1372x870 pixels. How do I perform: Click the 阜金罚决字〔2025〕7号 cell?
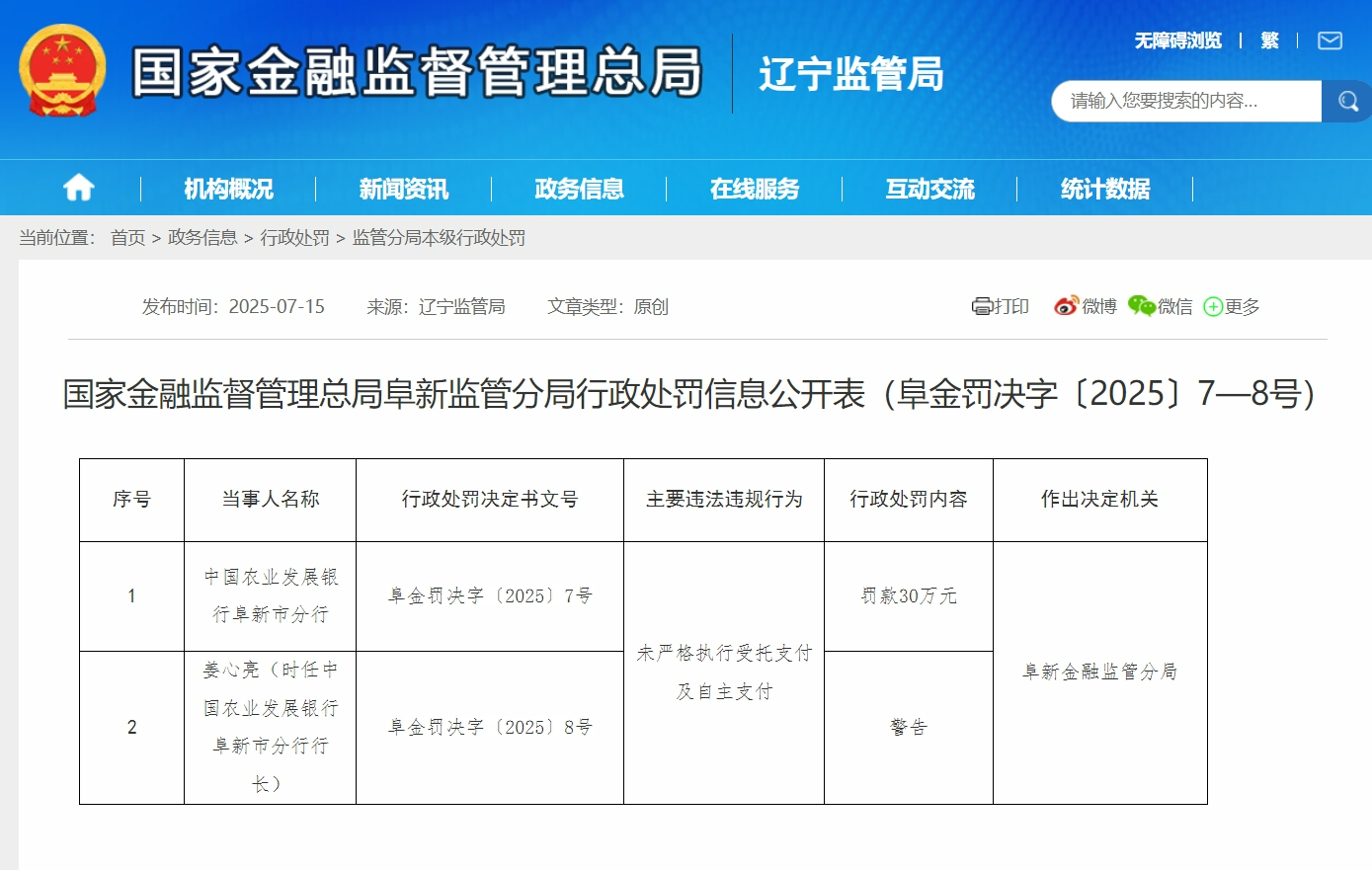pos(490,596)
